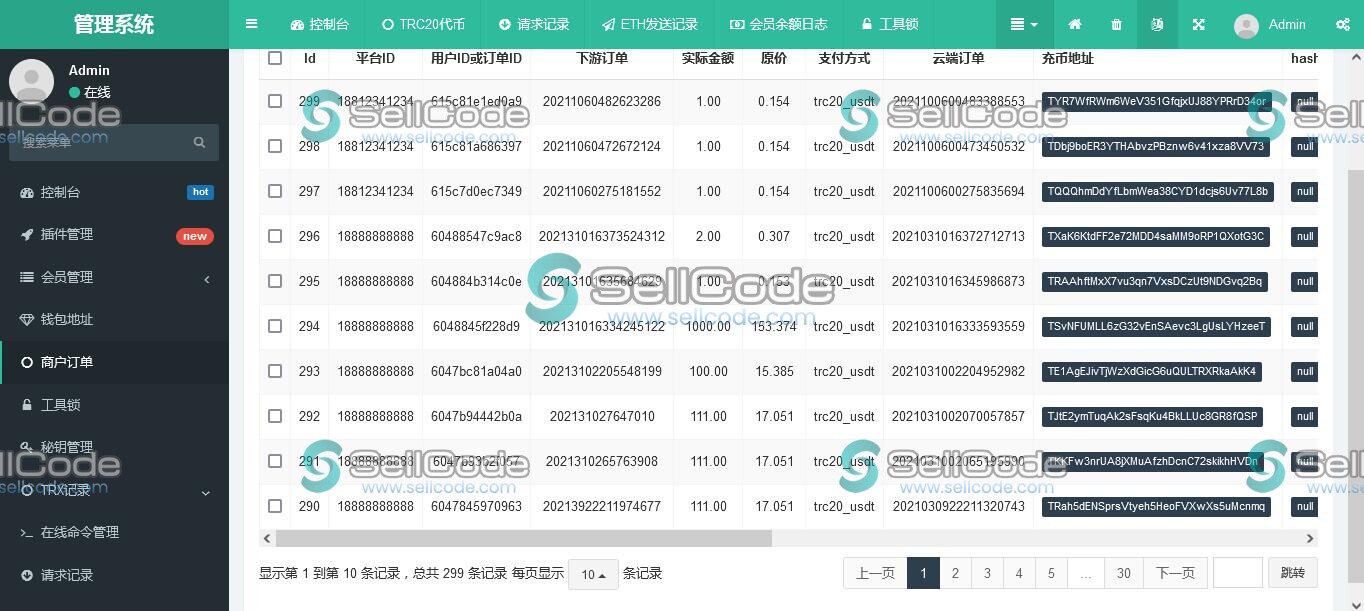Viewport: 1364px width, 611px height.
Task: Check the row with Id 298
Action: (x=275, y=146)
